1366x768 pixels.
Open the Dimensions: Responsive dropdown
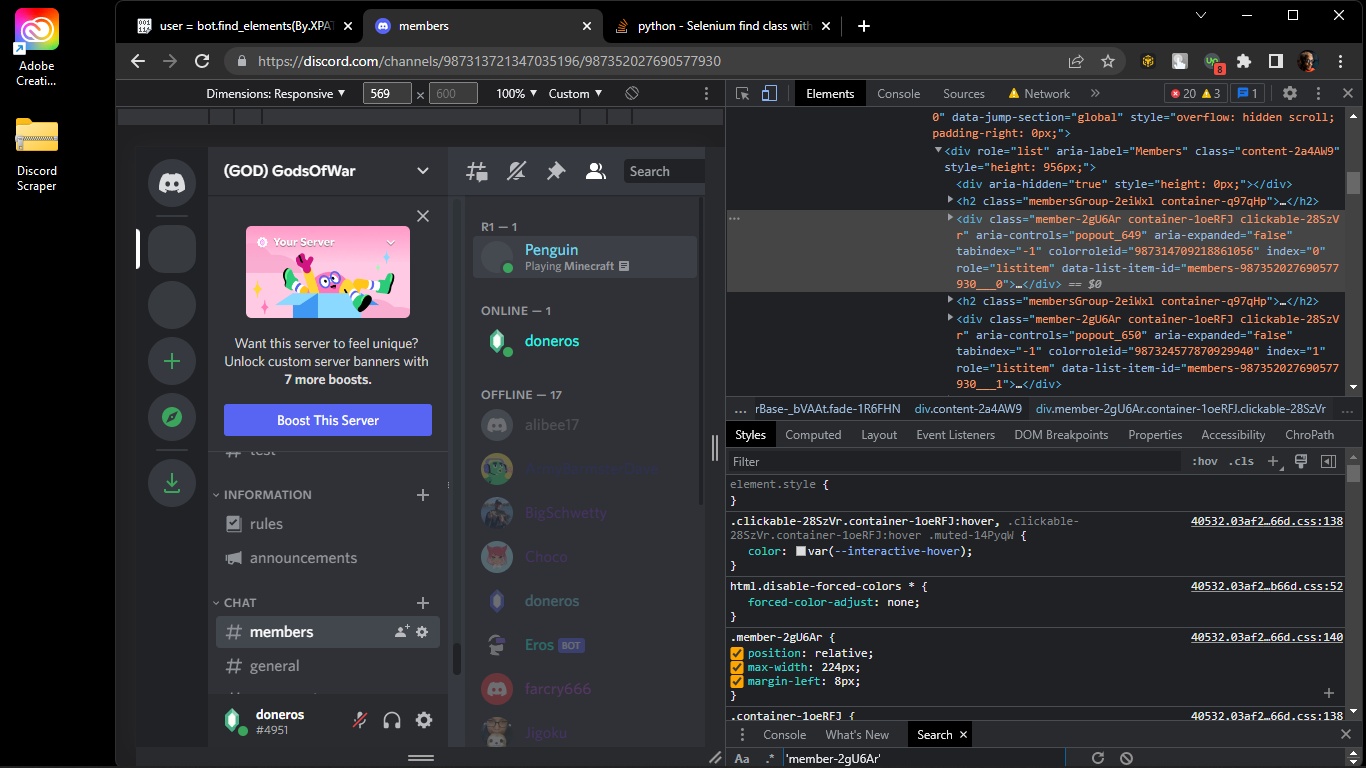pyautogui.click(x=276, y=93)
